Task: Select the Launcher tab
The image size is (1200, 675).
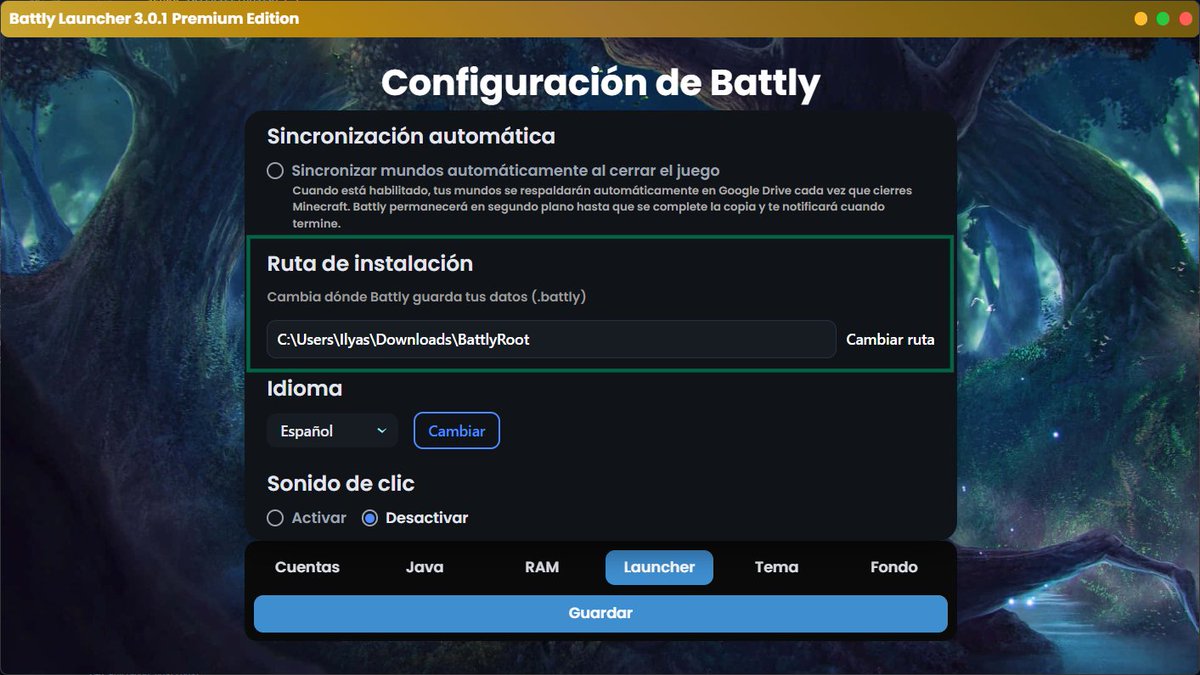Action: 659,567
